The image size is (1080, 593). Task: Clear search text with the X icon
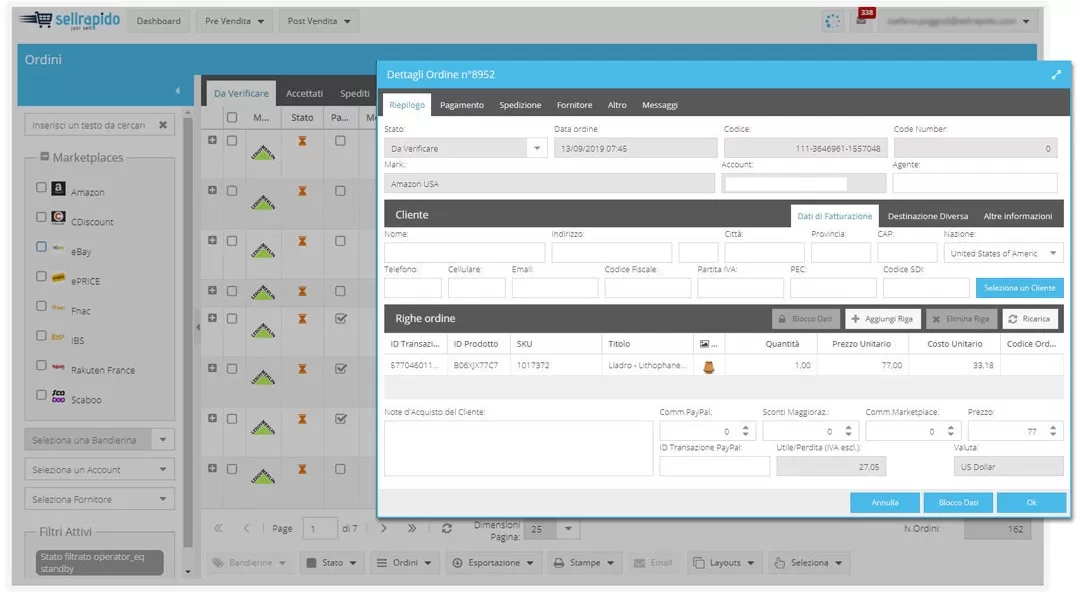coord(163,125)
